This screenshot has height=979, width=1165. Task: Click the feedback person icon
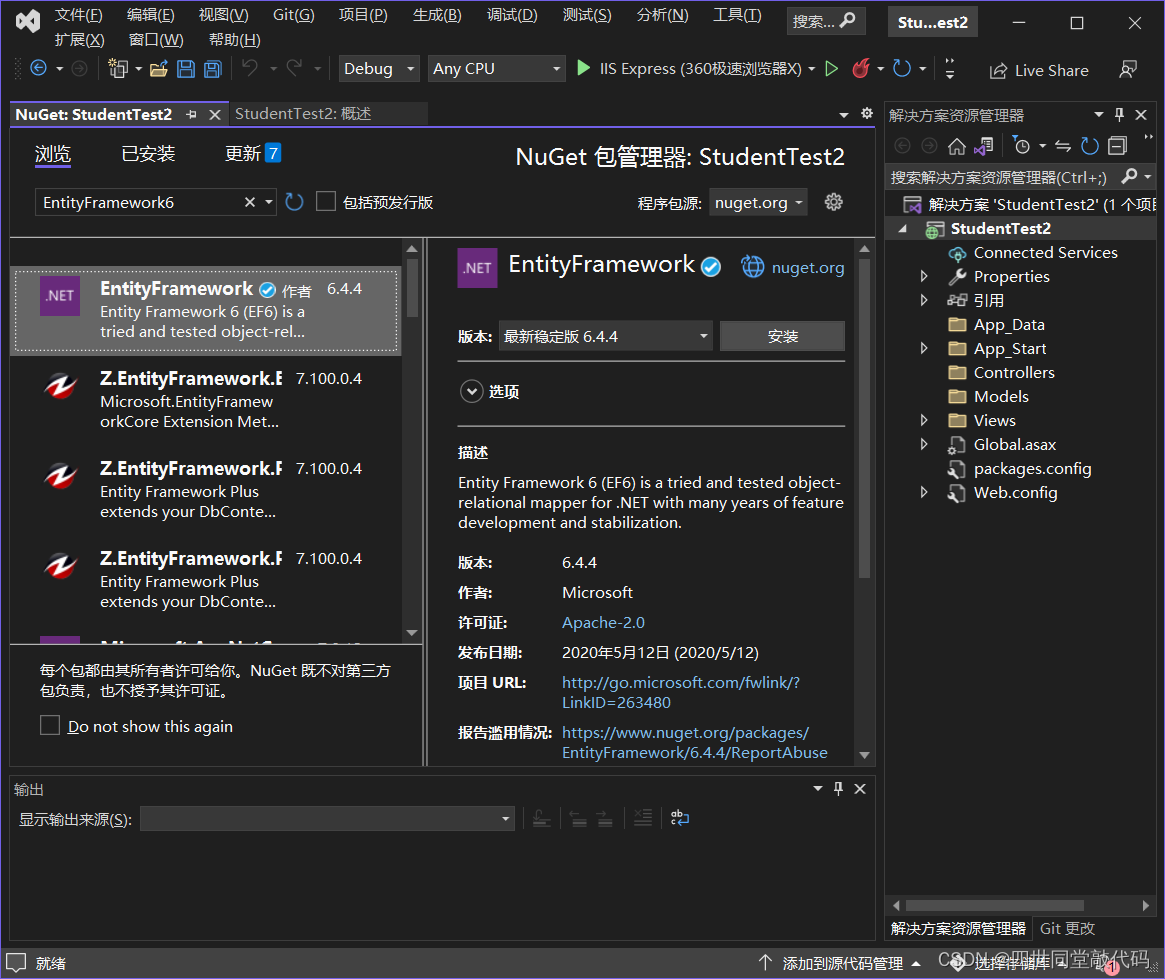[1128, 70]
